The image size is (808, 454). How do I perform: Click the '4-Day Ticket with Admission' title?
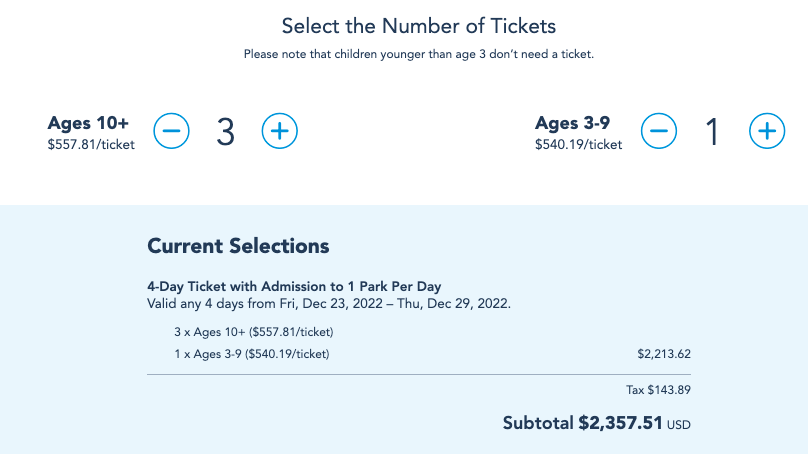[x=294, y=287]
